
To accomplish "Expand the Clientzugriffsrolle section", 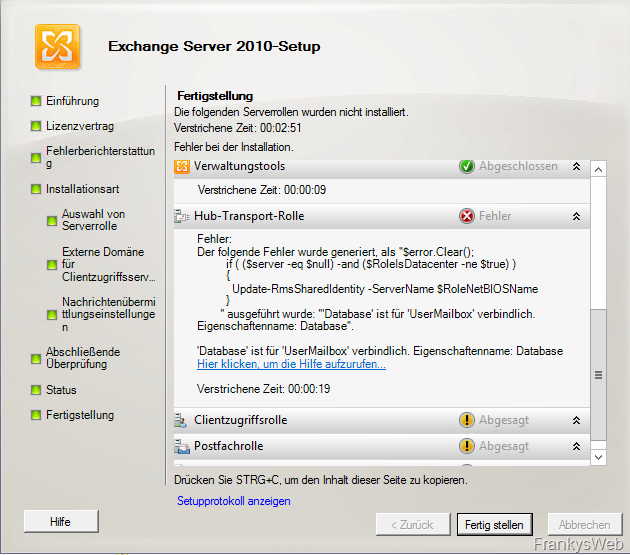I will (x=576, y=421).
